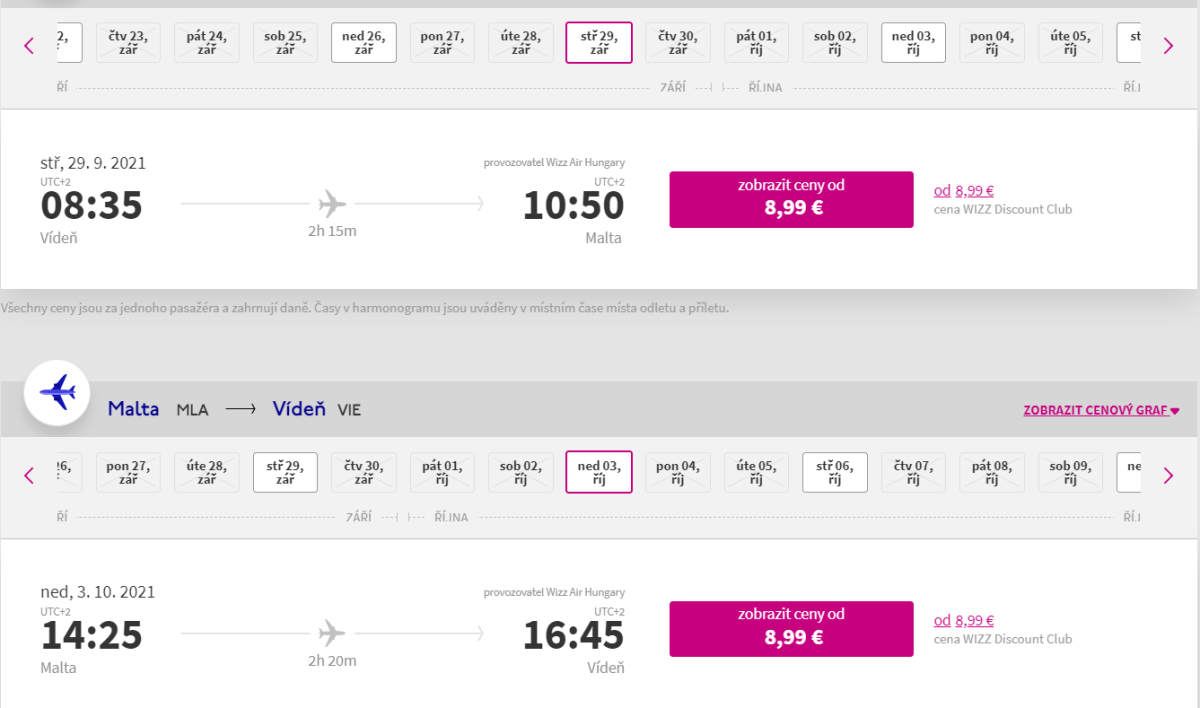Click the blue airplane icon by Malta route

coord(58,392)
